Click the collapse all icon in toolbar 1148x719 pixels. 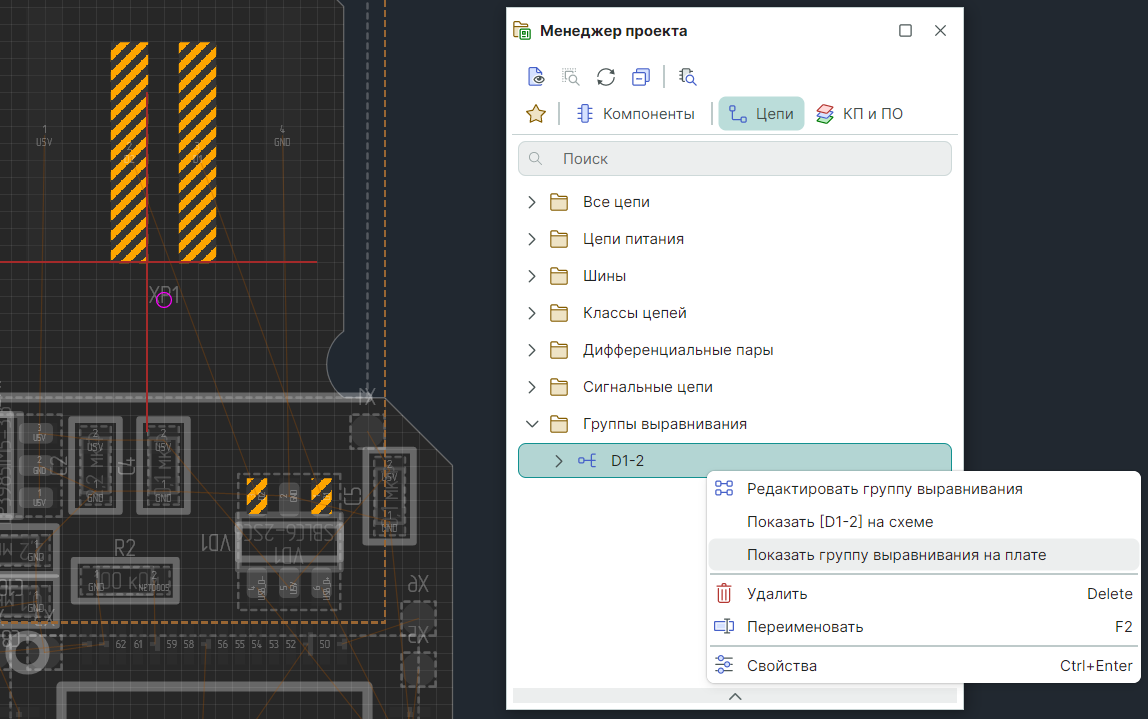coord(641,77)
